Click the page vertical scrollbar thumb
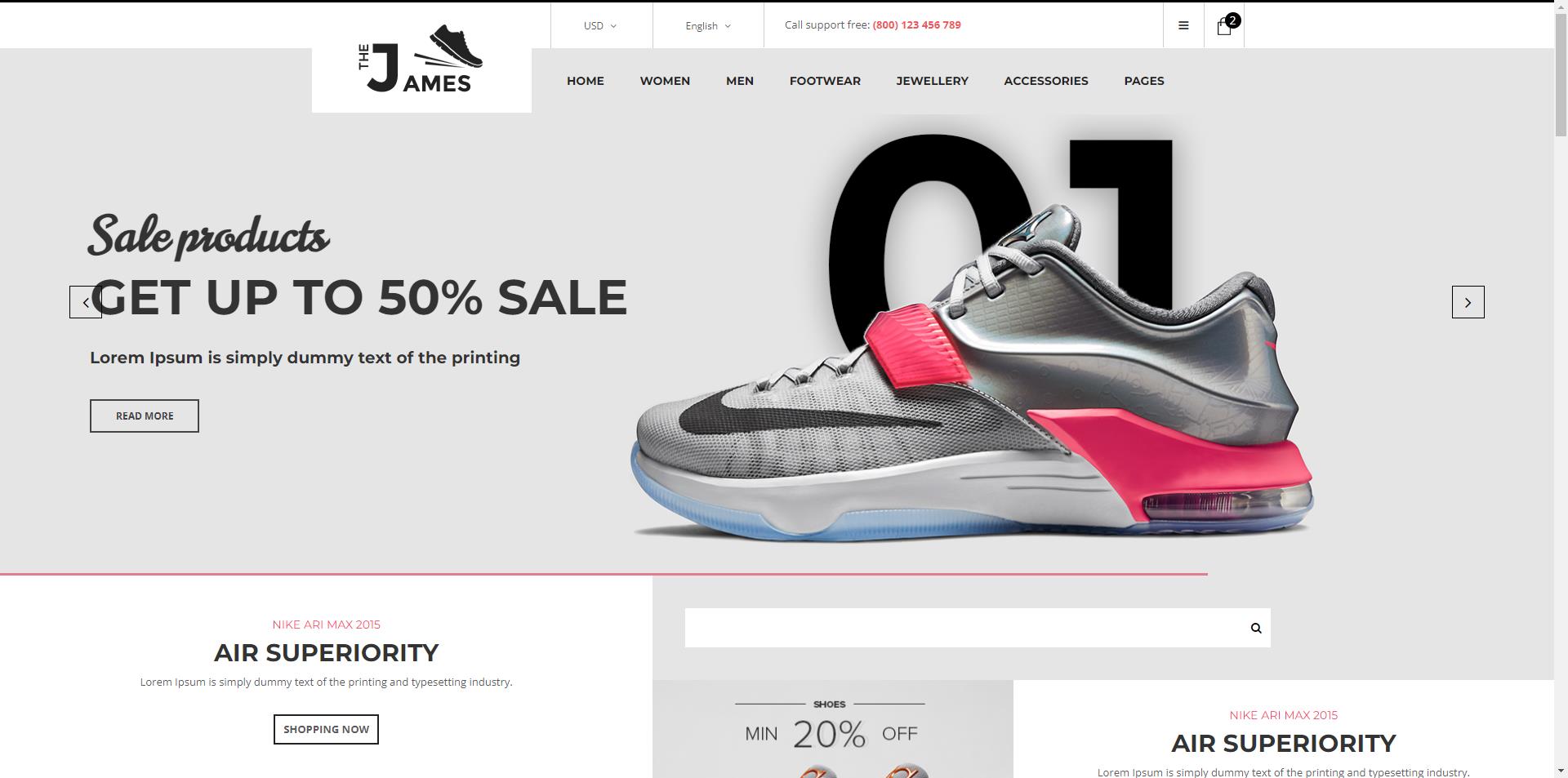1568x778 pixels. pyautogui.click(x=1561, y=69)
